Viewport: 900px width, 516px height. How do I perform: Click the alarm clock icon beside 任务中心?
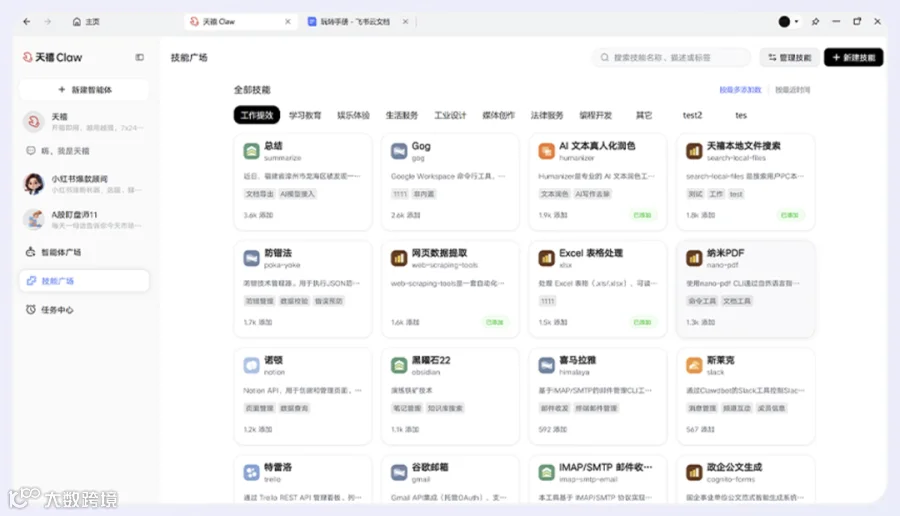pyautogui.click(x=30, y=309)
